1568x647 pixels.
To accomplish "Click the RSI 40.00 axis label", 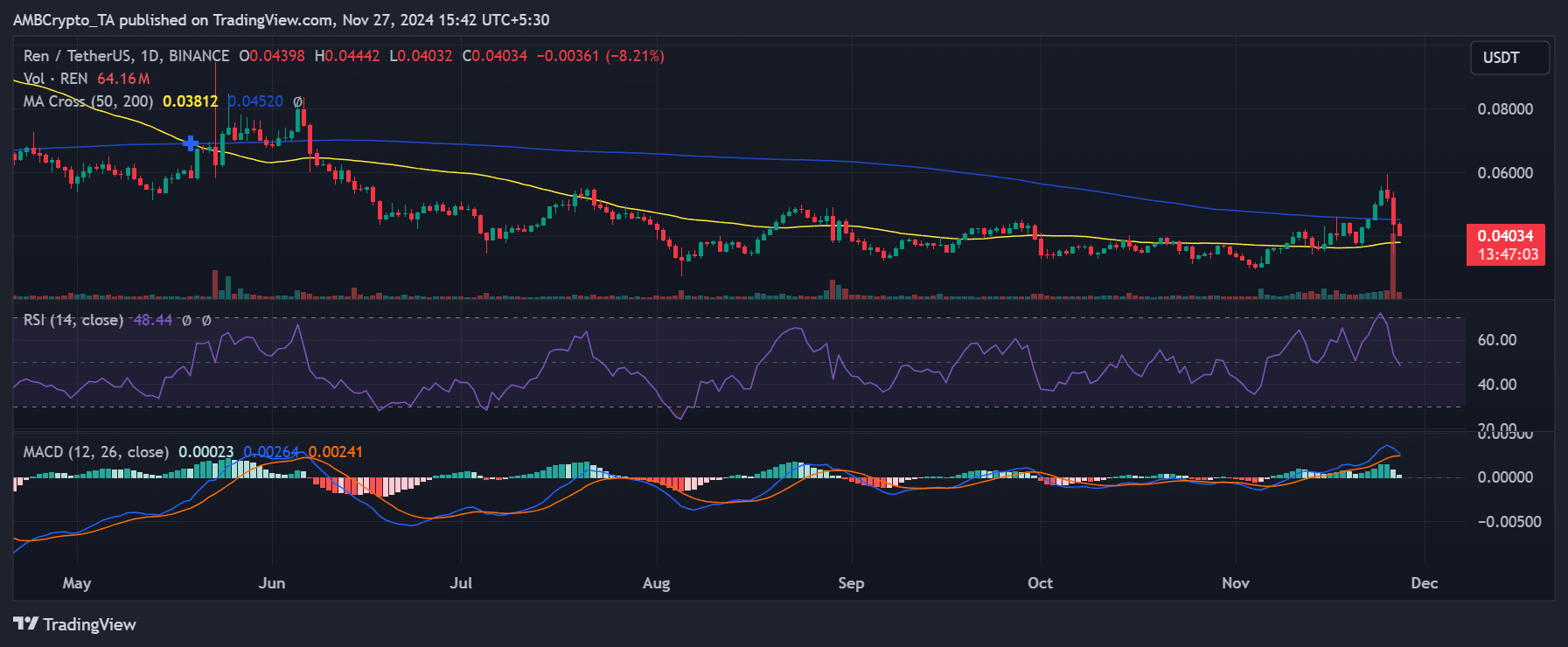I will (x=1497, y=385).
